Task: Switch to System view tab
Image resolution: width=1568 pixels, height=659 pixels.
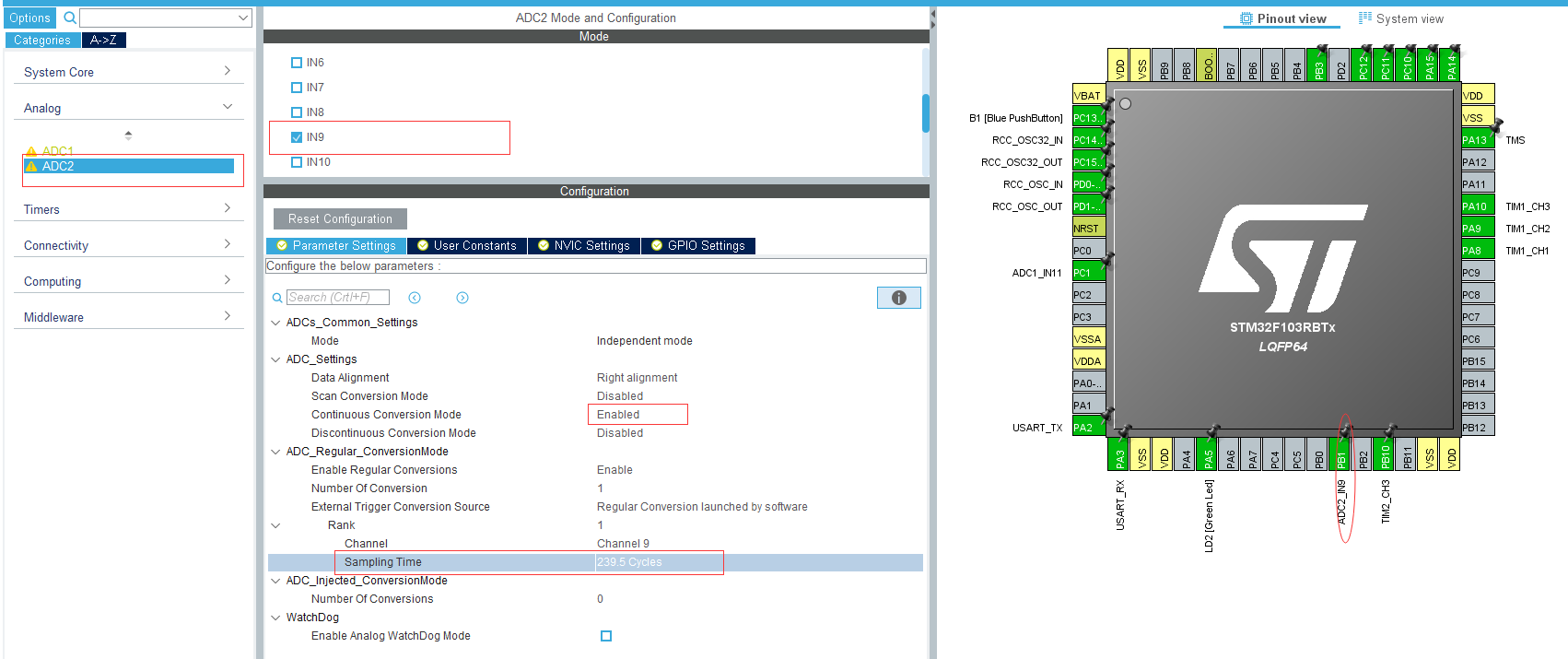Action: 1400,18
